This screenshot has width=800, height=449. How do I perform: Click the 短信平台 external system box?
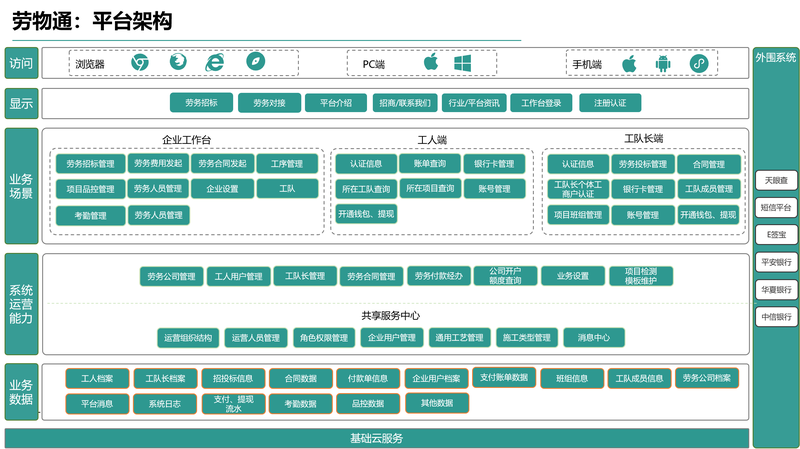[x=776, y=208]
